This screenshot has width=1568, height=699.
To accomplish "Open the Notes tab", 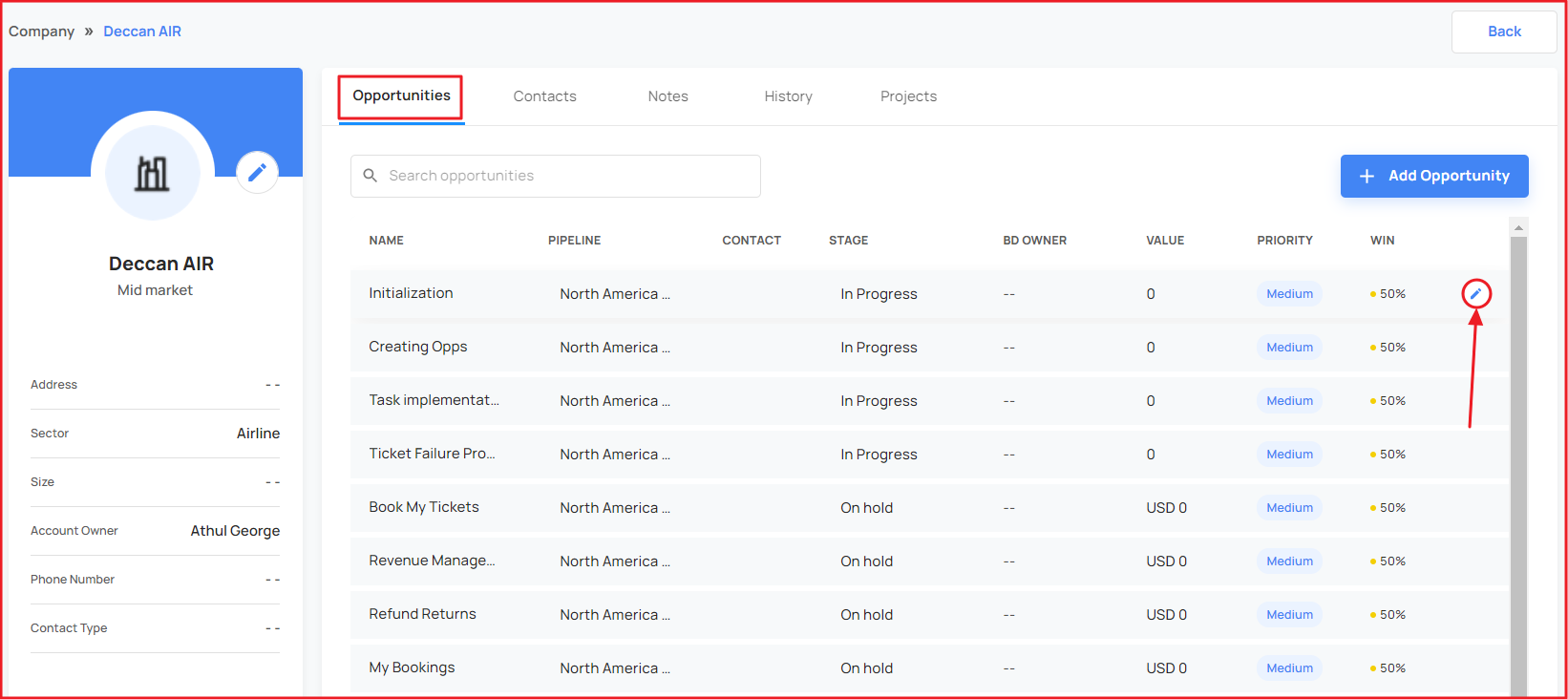I will coord(667,96).
